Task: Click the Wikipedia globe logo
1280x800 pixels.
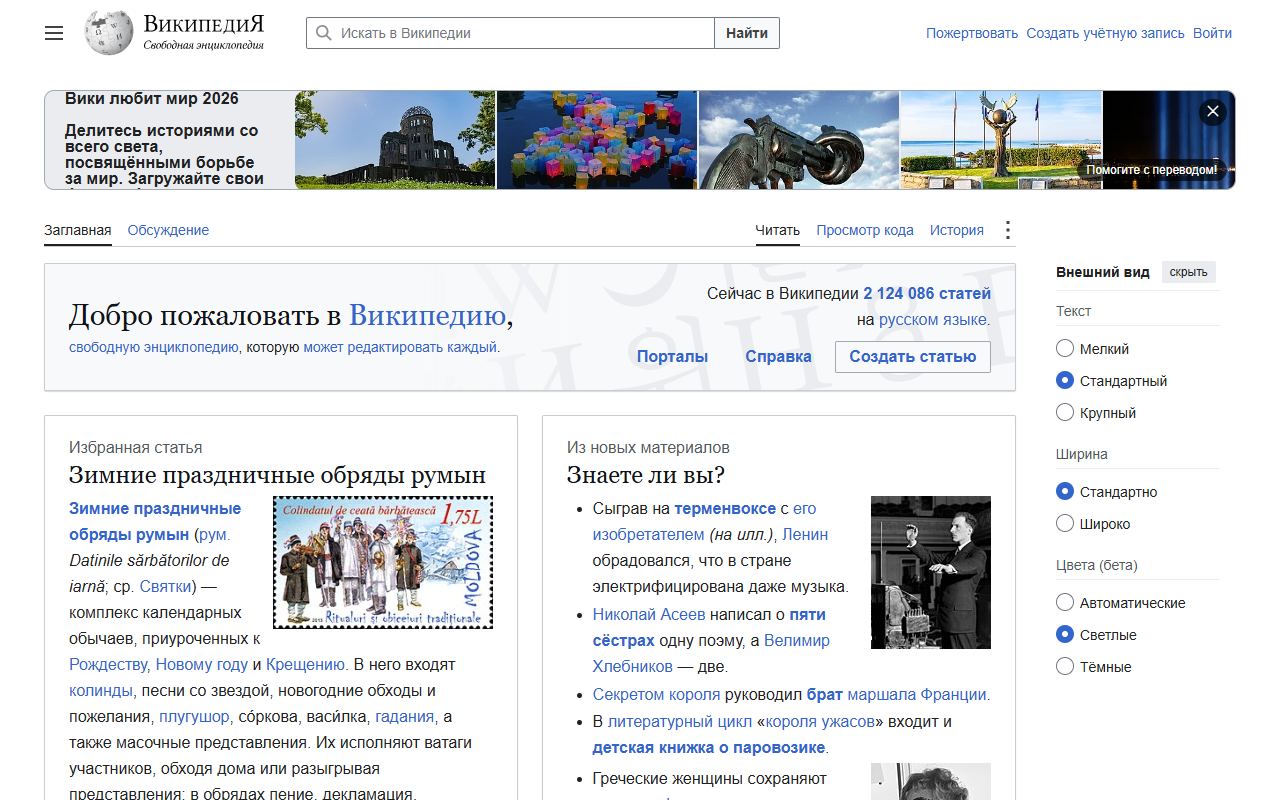Action: (x=109, y=33)
